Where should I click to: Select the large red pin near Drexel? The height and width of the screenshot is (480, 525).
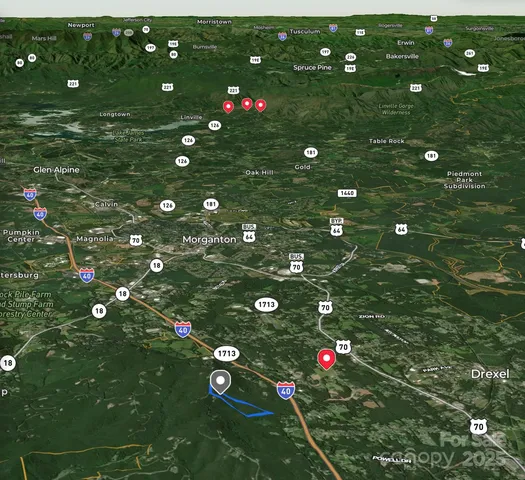[x=326, y=359]
